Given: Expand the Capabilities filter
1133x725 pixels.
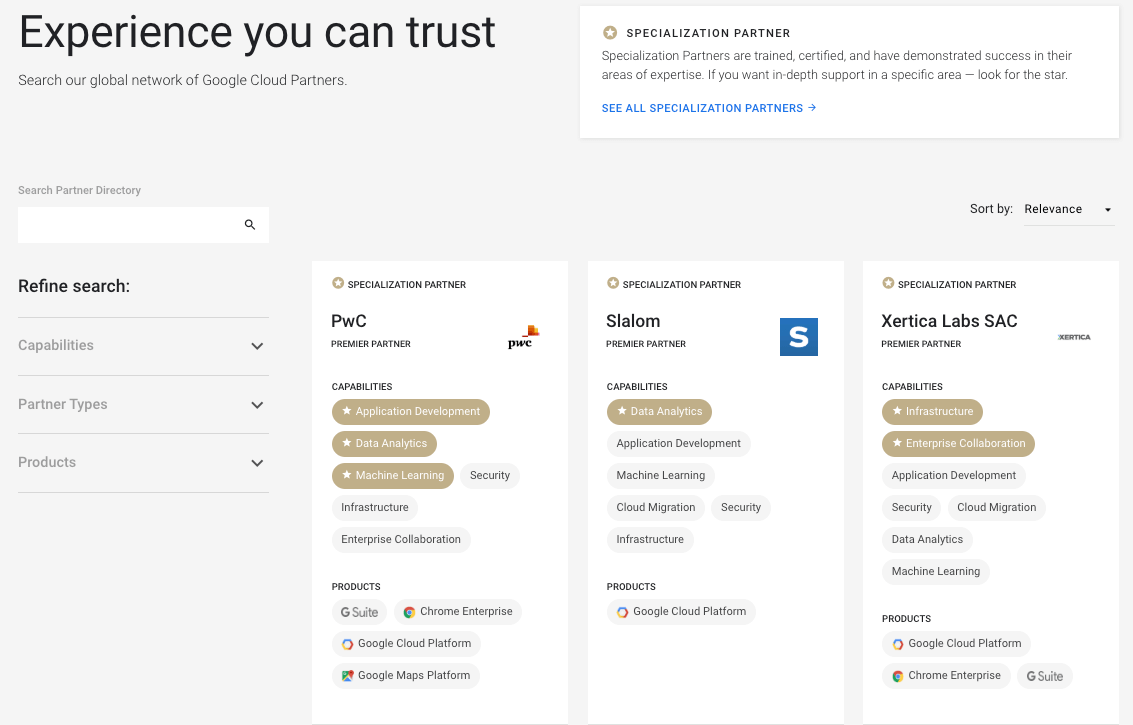Looking at the screenshot, I should pos(143,346).
